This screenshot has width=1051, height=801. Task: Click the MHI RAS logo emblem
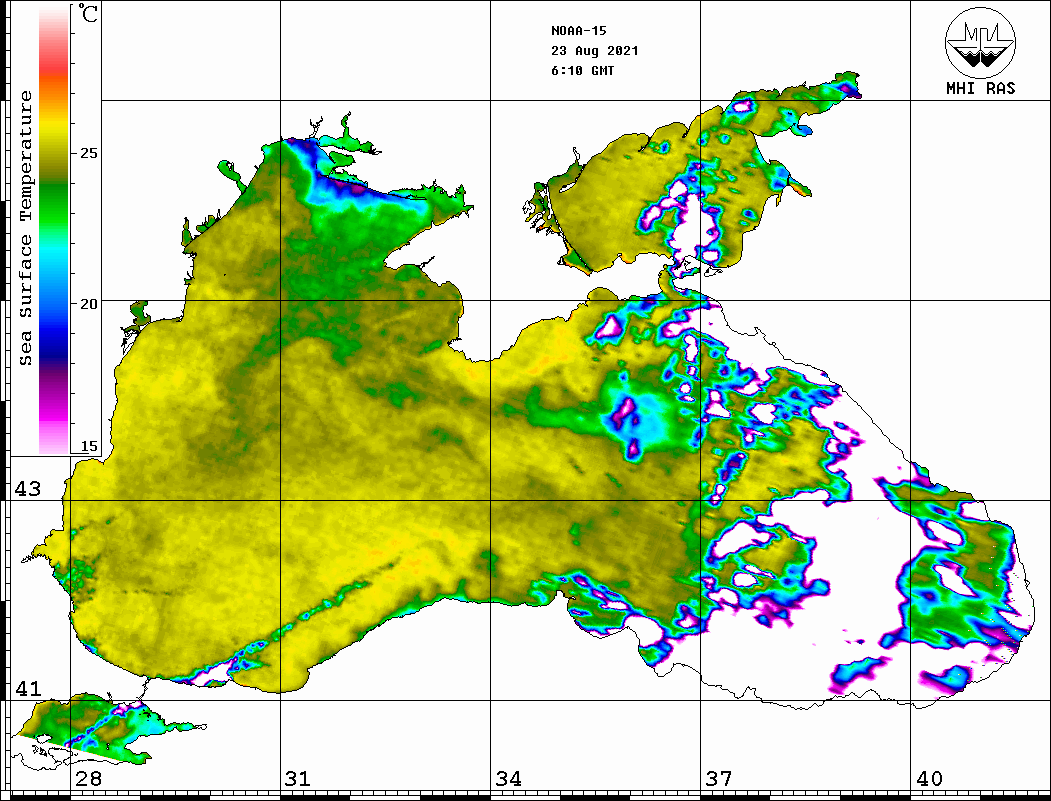980,42
